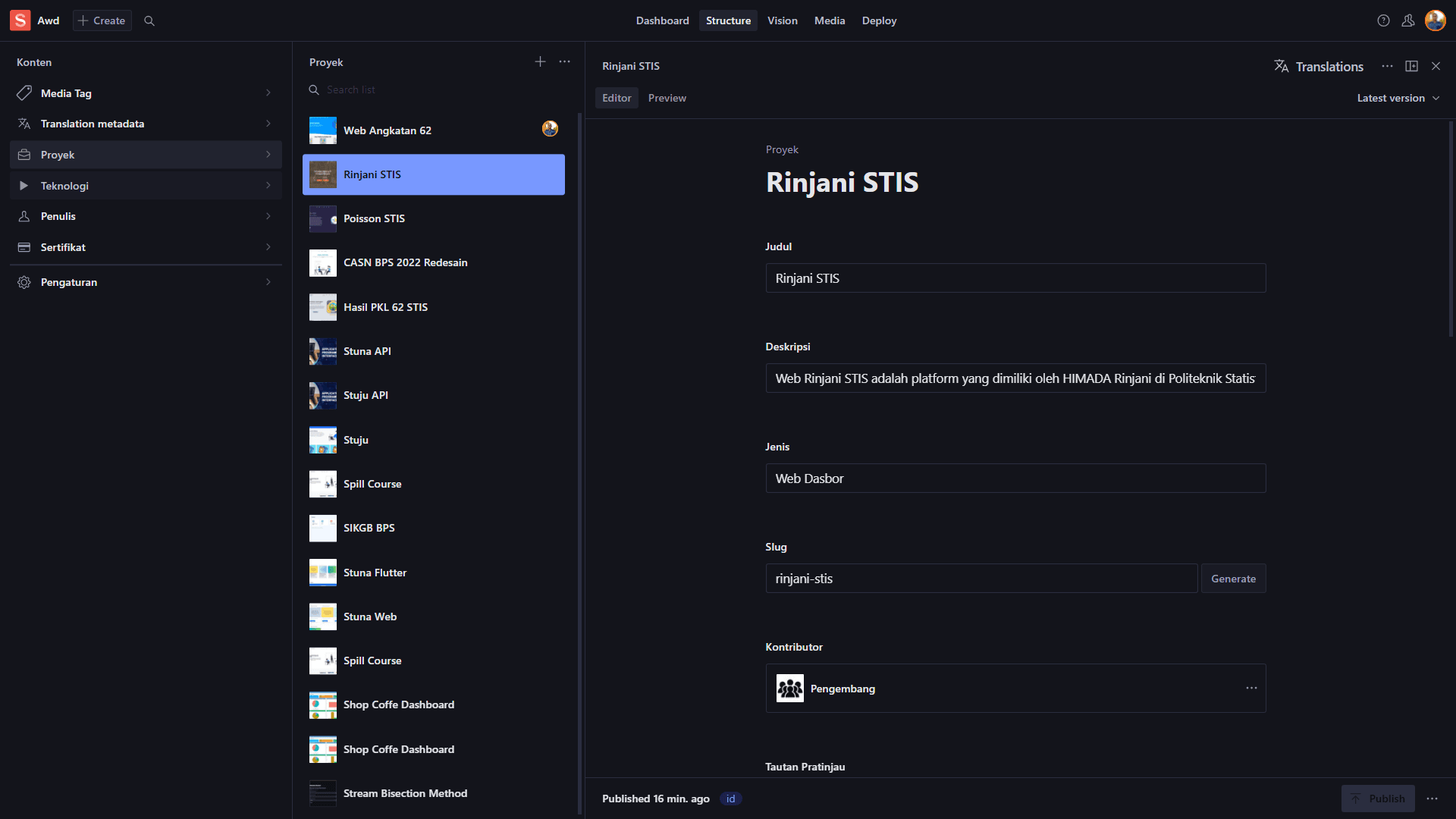Screen dimensions: 1456x819
Task: Switch to the Preview tab
Action: tap(667, 98)
